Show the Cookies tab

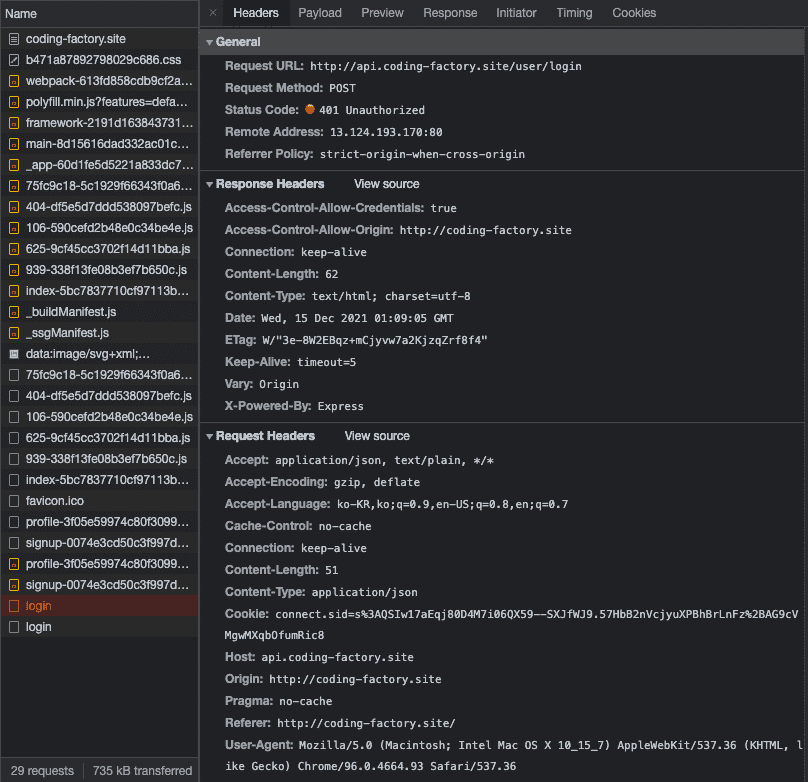click(634, 13)
